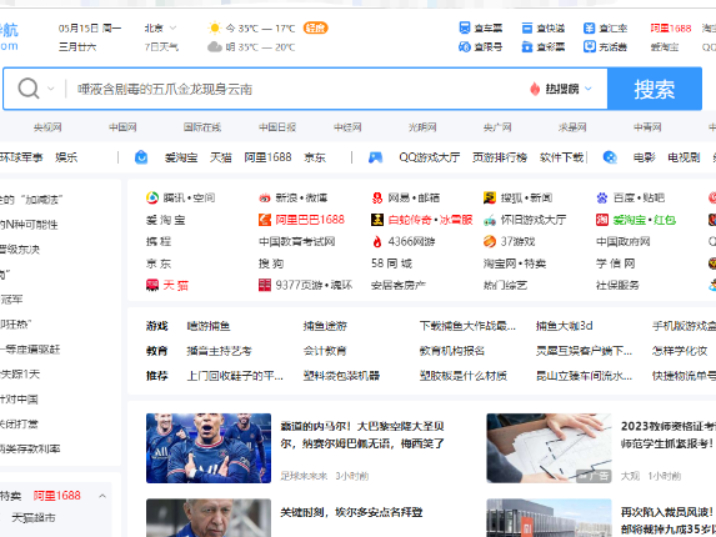Open the 播音主持艺考 link in 教育 row
The image size is (716, 537).
click(x=219, y=351)
